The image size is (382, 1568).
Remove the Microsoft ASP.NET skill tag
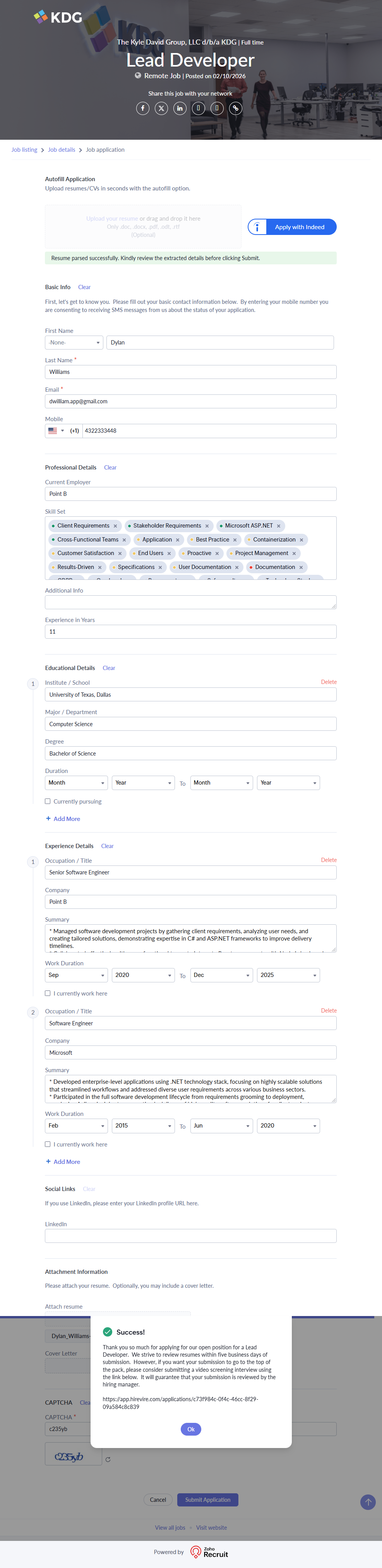pyautogui.click(x=279, y=526)
